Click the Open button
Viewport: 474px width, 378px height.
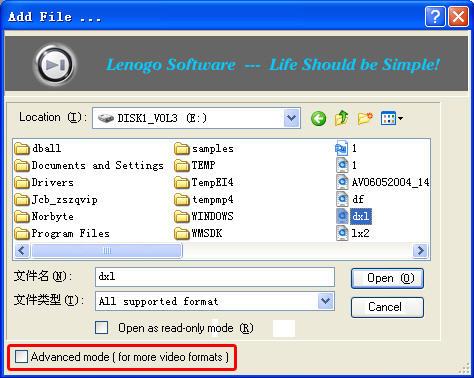point(387,278)
